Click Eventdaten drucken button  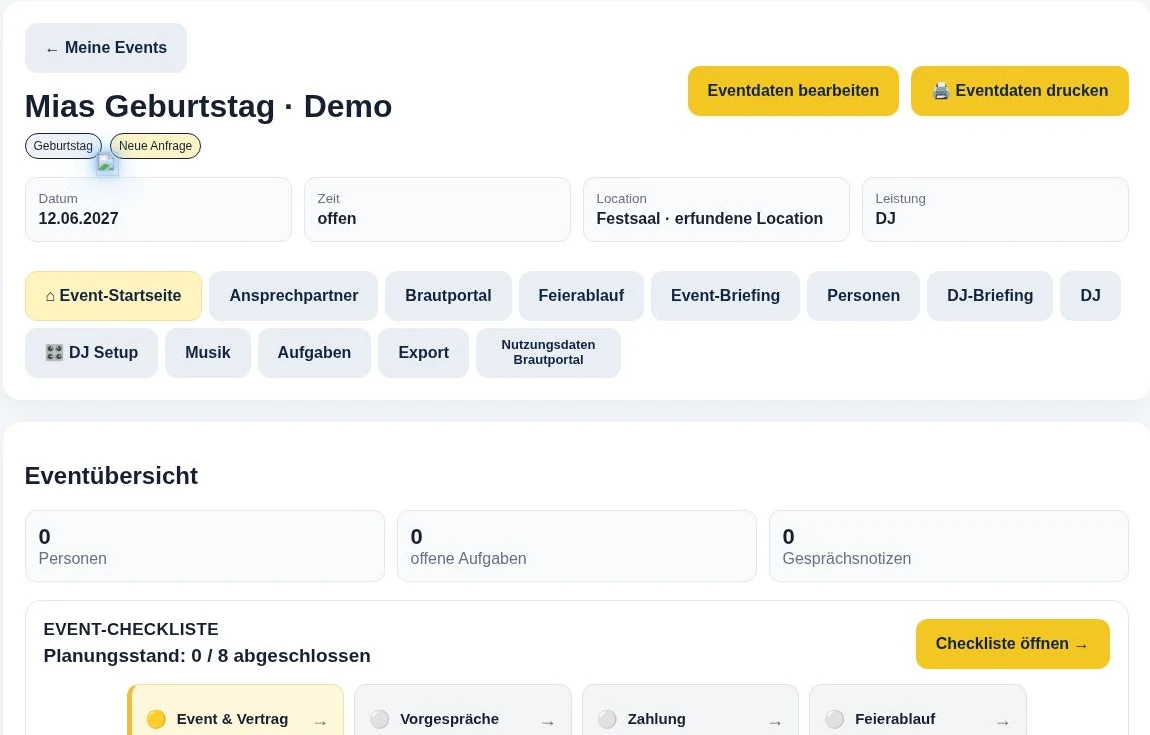point(1019,91)
